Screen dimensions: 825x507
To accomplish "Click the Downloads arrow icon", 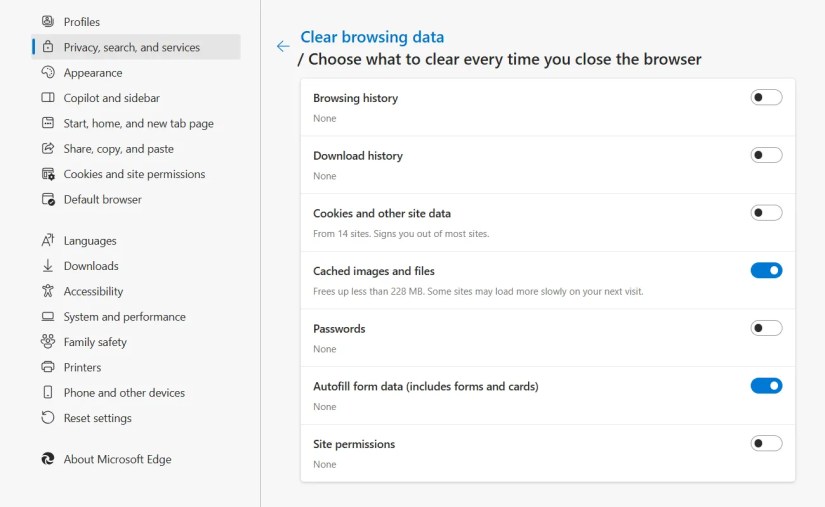I will point(47,266).
